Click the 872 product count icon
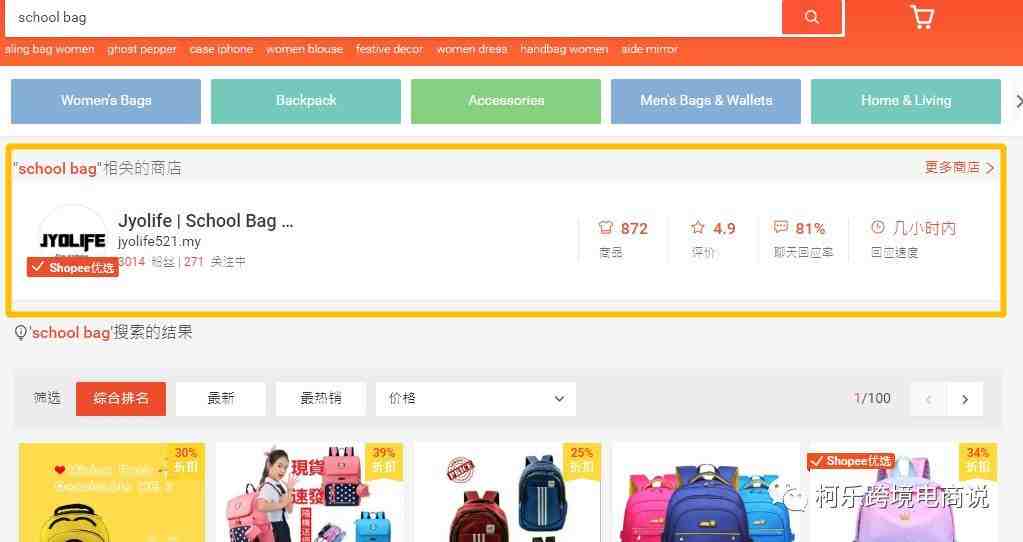The height and width of the screenshot is (542, 1023). [605, 228]
